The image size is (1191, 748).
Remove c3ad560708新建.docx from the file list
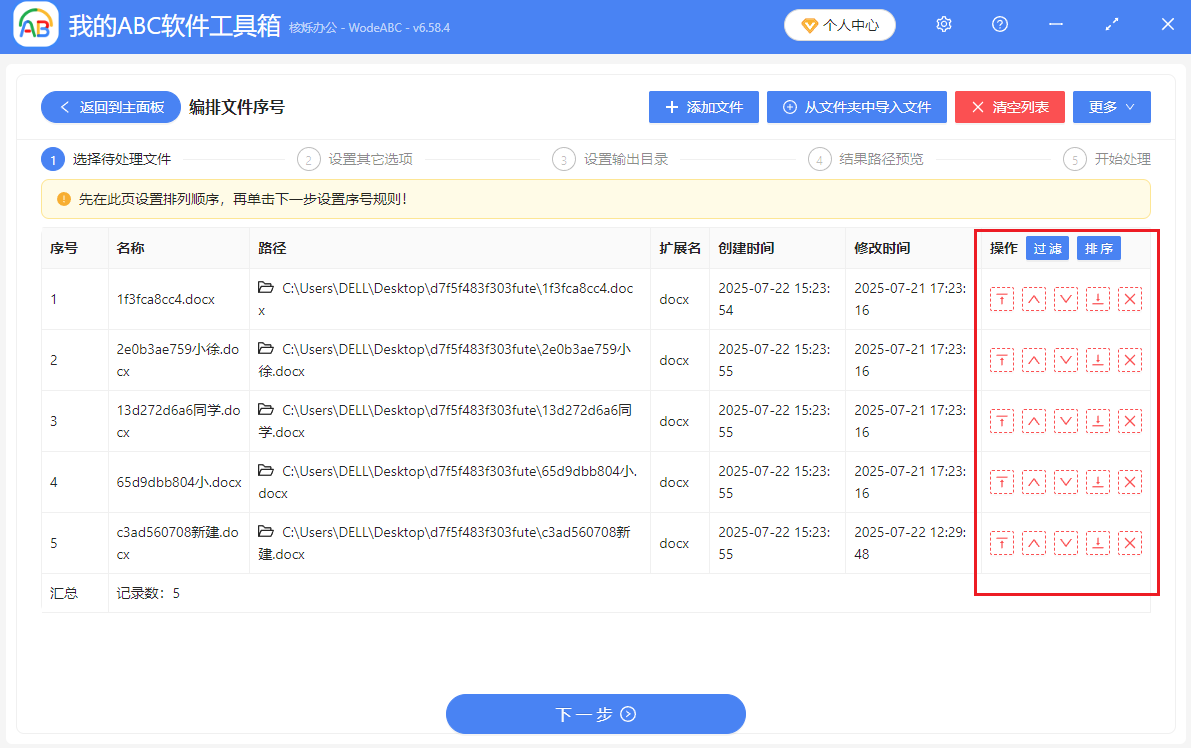[1129, 543]
